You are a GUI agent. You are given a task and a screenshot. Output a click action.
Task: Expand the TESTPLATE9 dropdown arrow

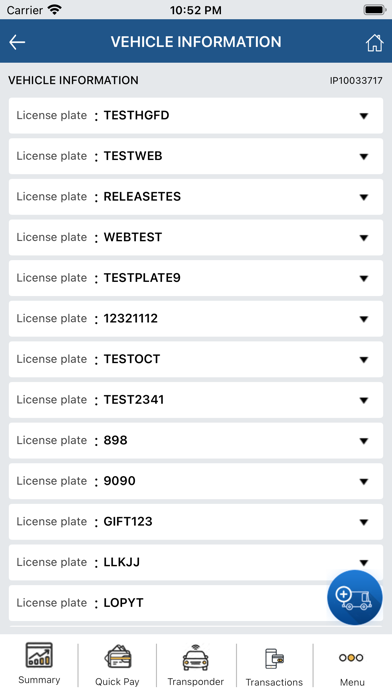pos(364,279)
